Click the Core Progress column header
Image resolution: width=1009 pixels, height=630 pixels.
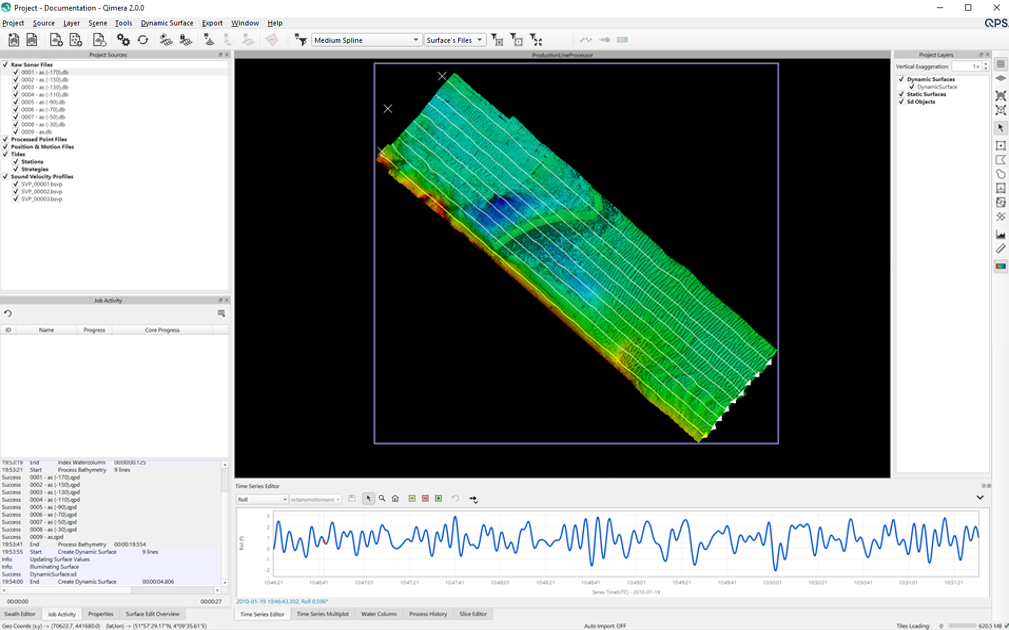pos(162,329)
